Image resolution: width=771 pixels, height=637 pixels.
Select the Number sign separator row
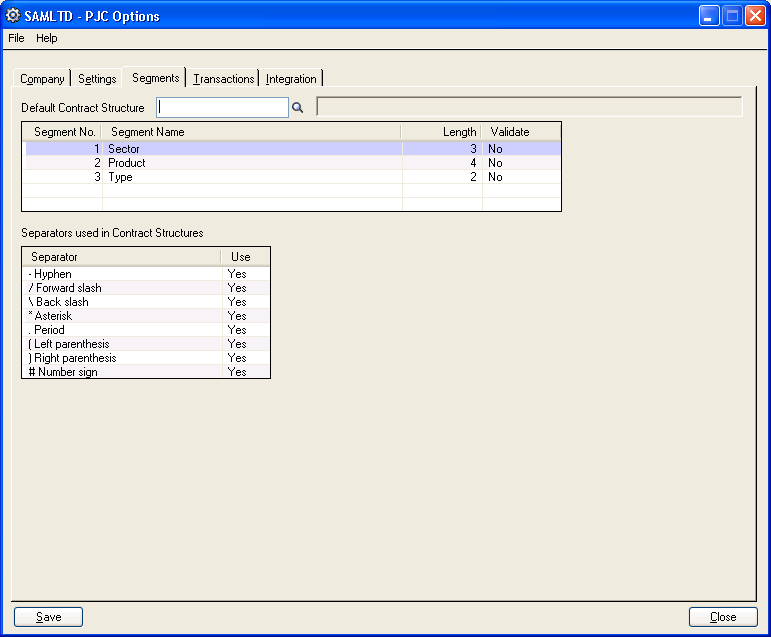coord(146,371)
